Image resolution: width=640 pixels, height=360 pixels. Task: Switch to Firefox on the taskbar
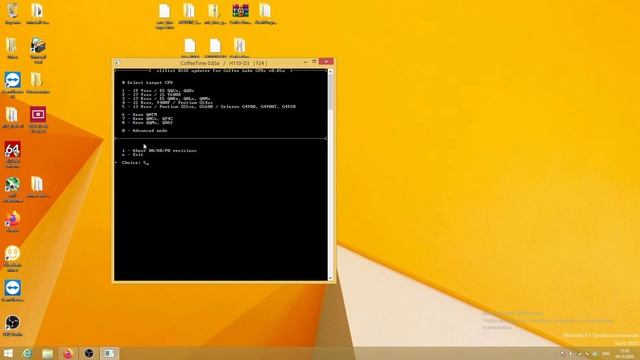click(x=68, y=353)
